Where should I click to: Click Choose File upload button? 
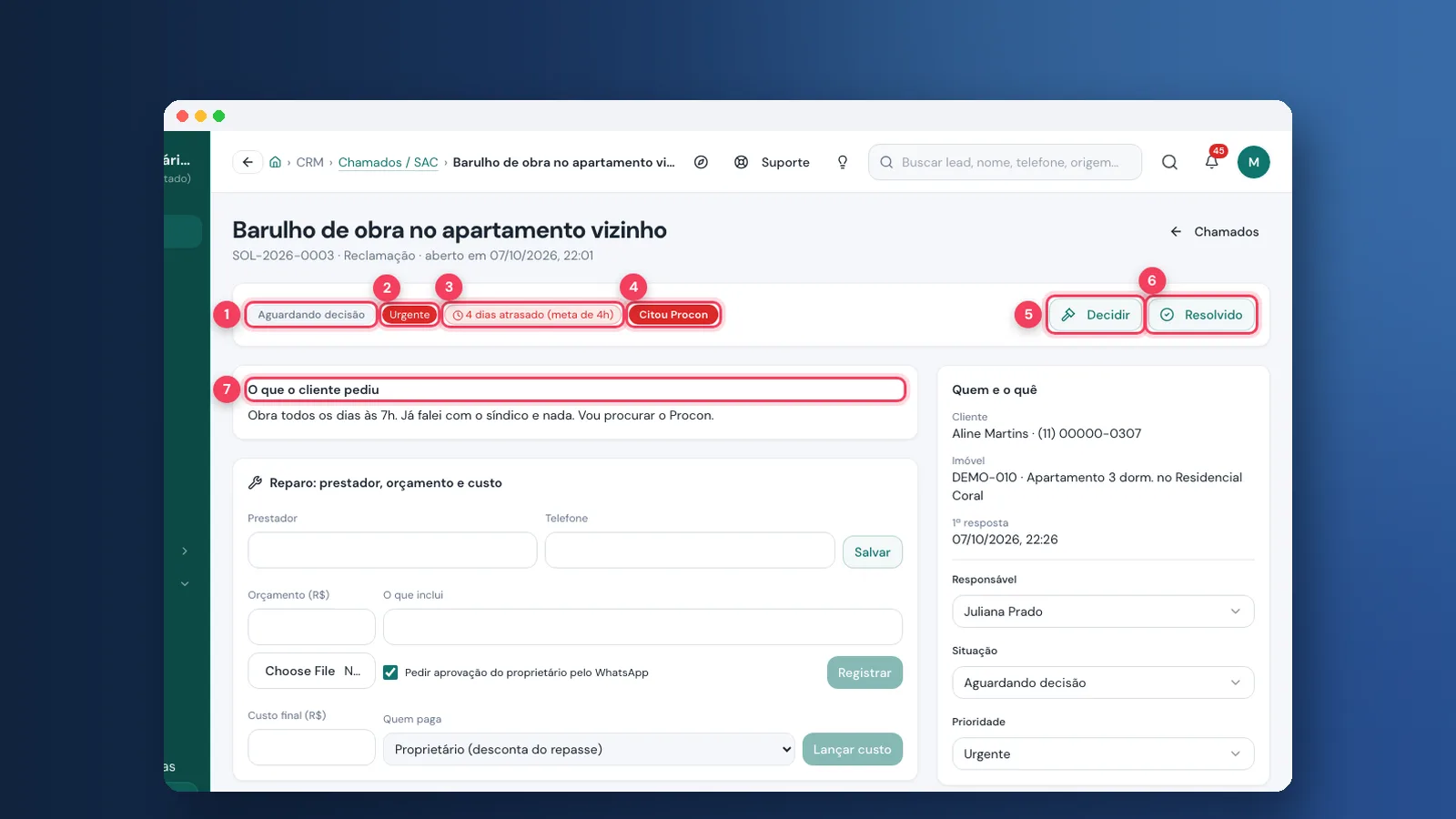point(311,671)
